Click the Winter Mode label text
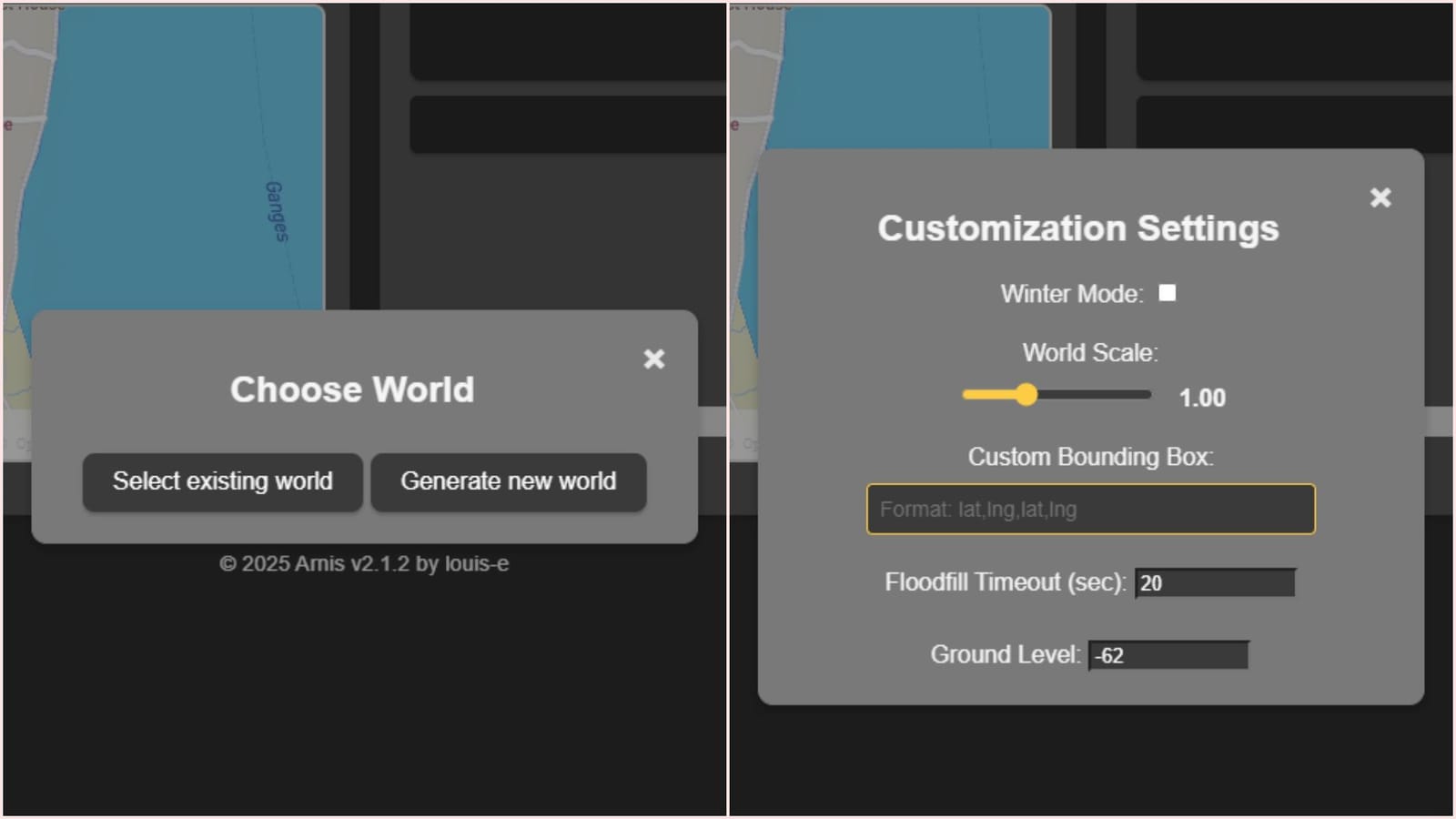 pos(1071,294)
